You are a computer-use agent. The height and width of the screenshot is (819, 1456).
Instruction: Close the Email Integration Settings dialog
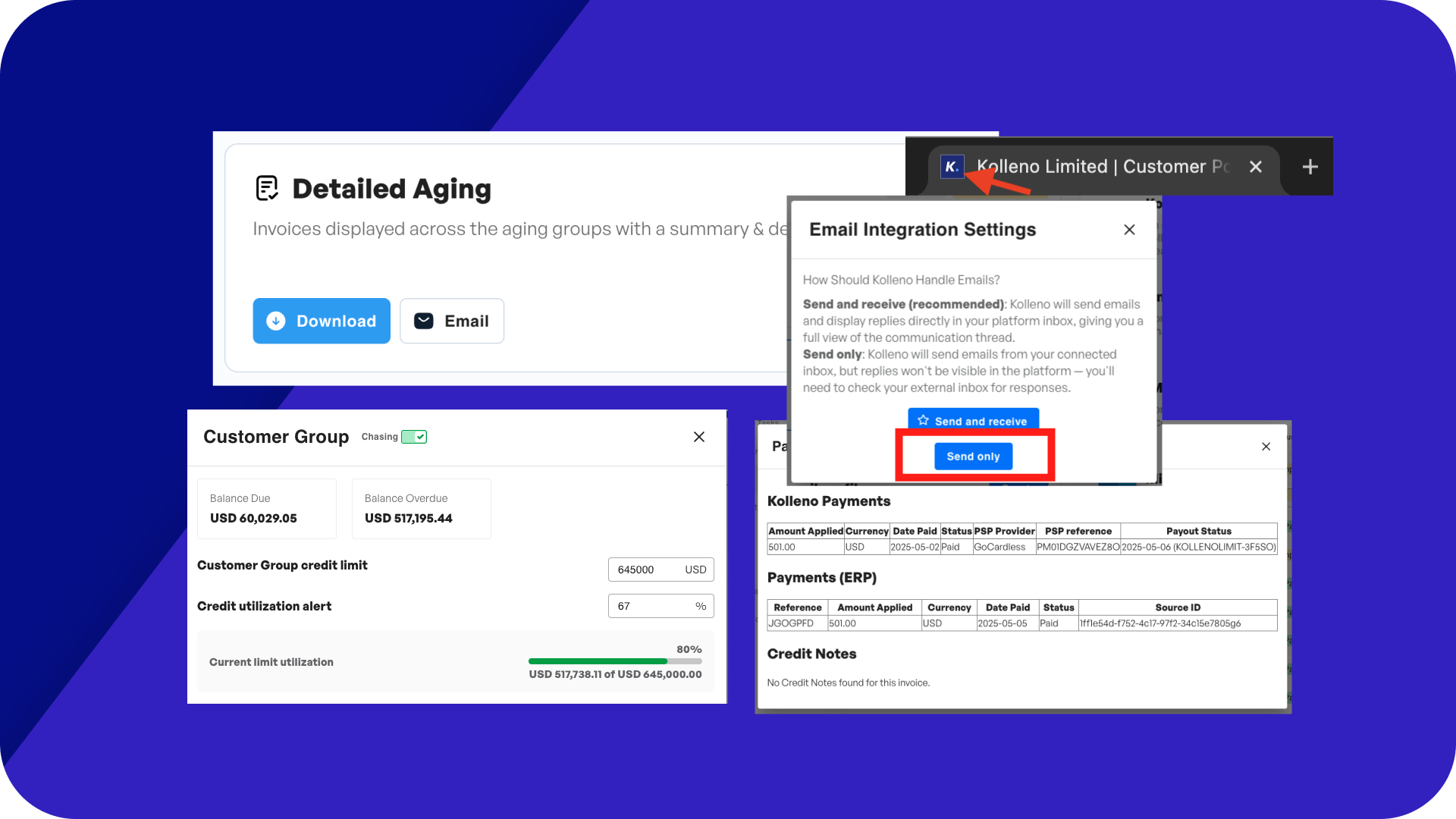coord(1129,230)
